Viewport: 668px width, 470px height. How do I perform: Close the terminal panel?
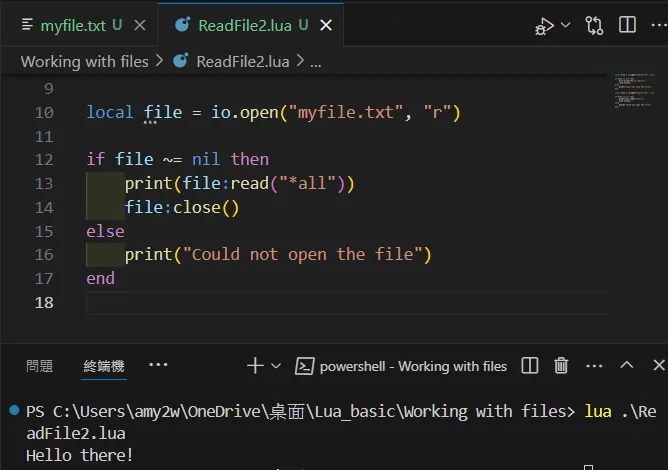659,365
